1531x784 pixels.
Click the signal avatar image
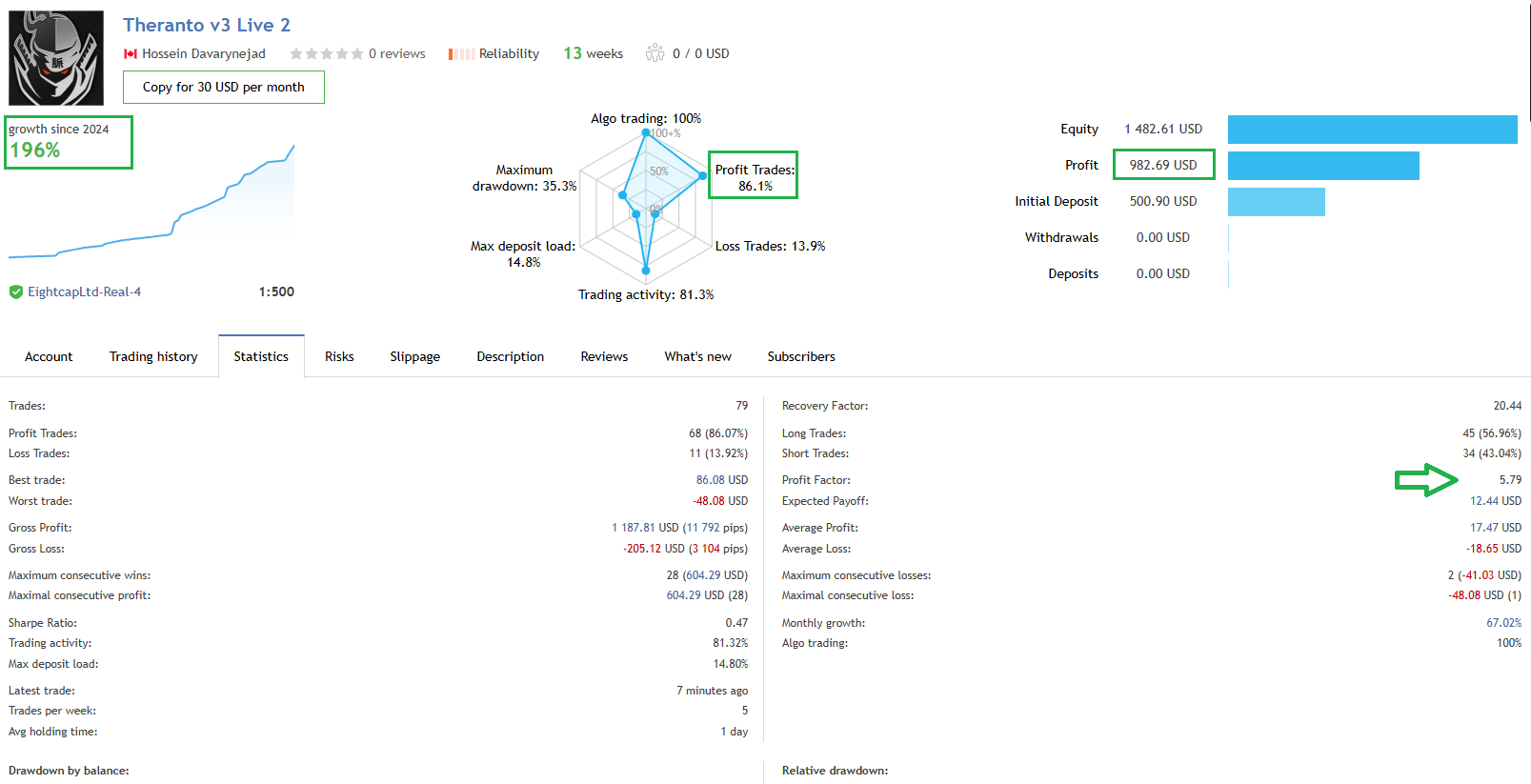point(56,57)
